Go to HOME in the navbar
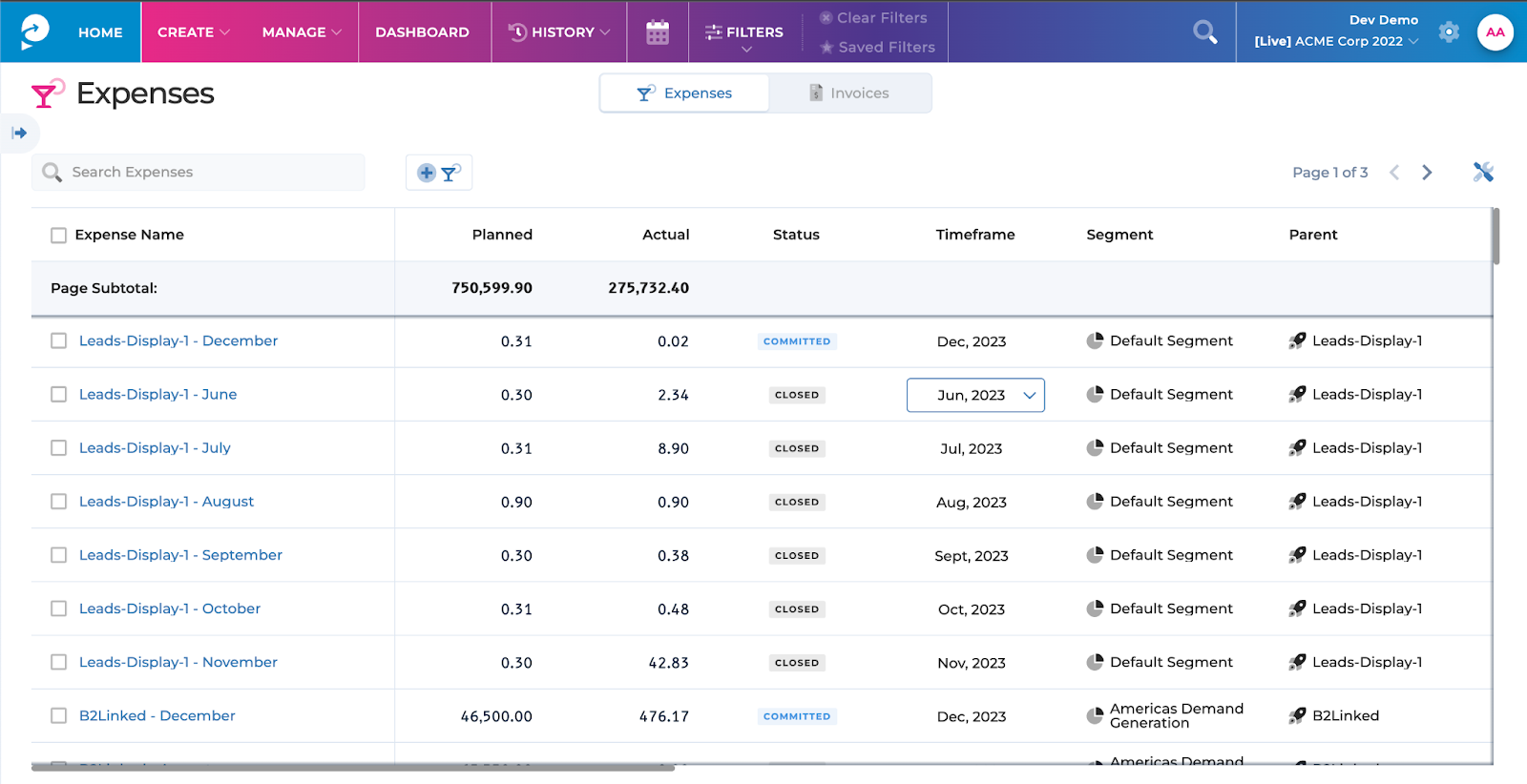The image size is (1527, 784). click(100, 32)
